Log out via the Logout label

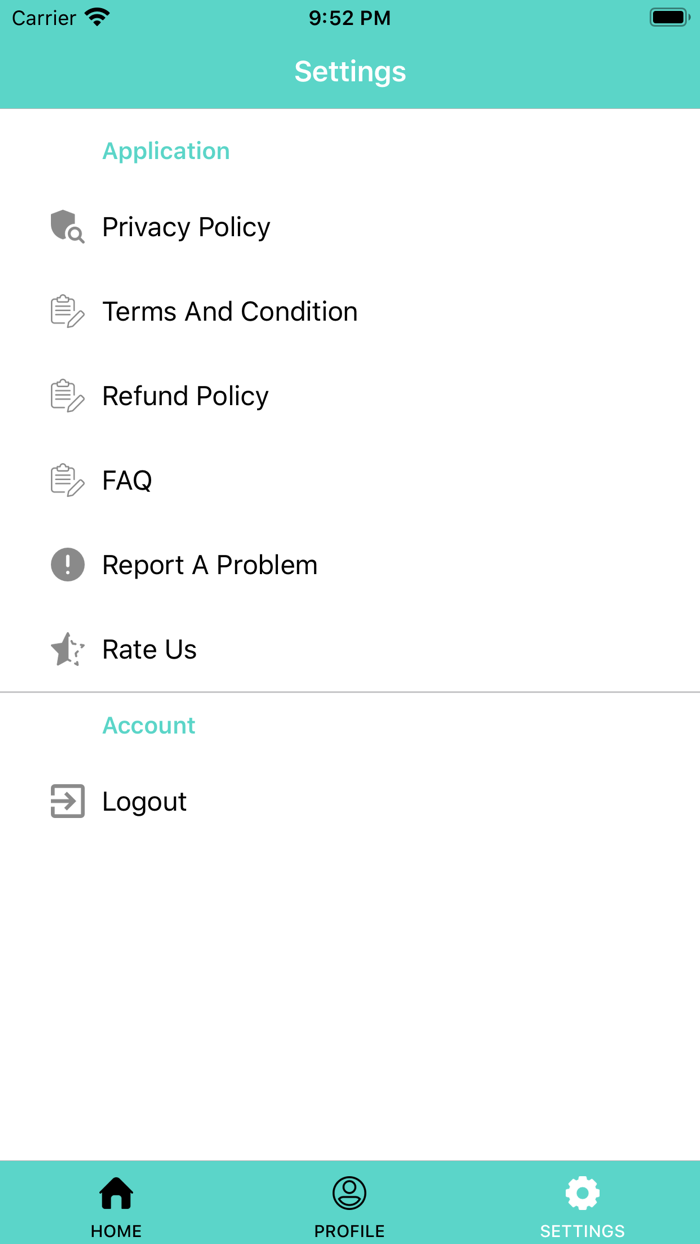144,801
